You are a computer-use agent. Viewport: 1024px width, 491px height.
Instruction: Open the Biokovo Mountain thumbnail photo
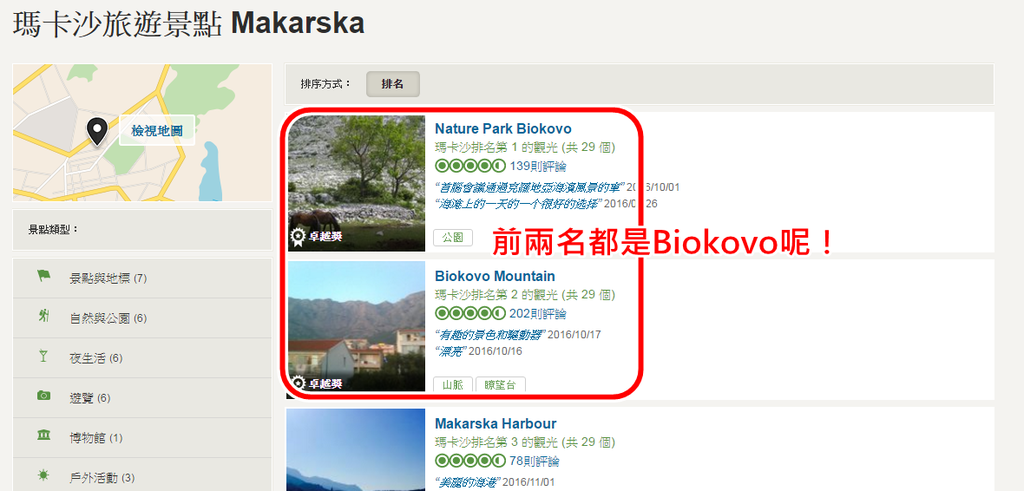pos(357,326)
